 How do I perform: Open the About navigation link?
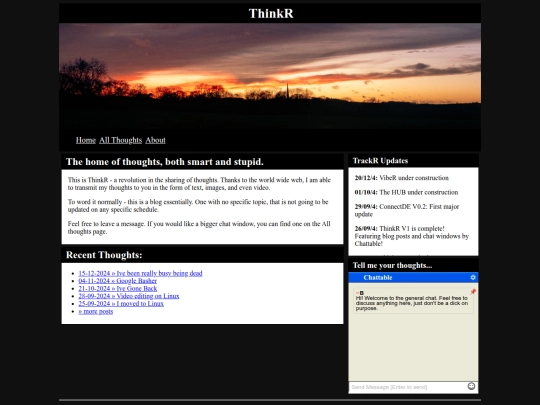point(155,140)
